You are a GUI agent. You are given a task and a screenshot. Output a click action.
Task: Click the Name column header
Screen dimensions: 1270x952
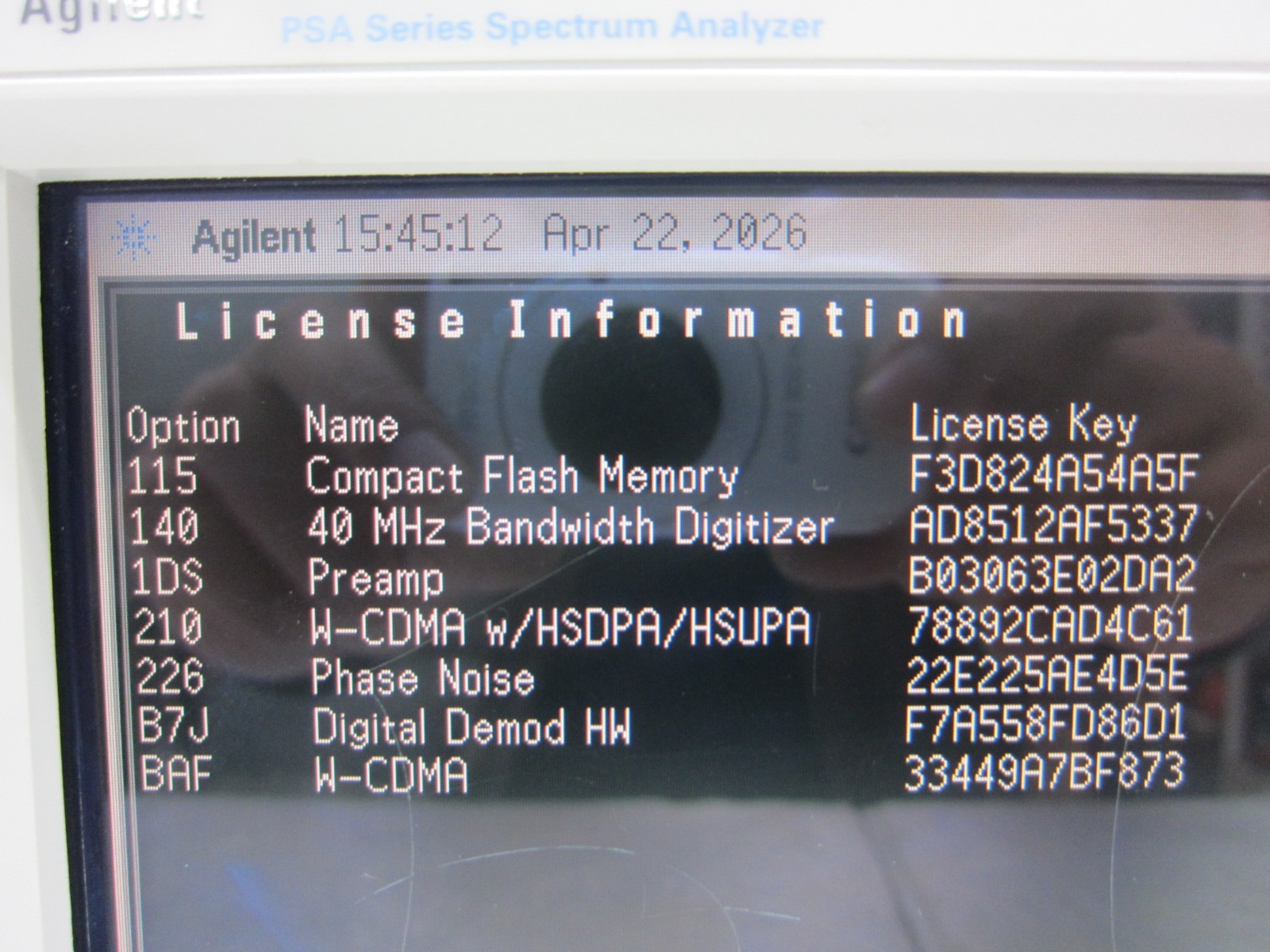tap(352, 424)
